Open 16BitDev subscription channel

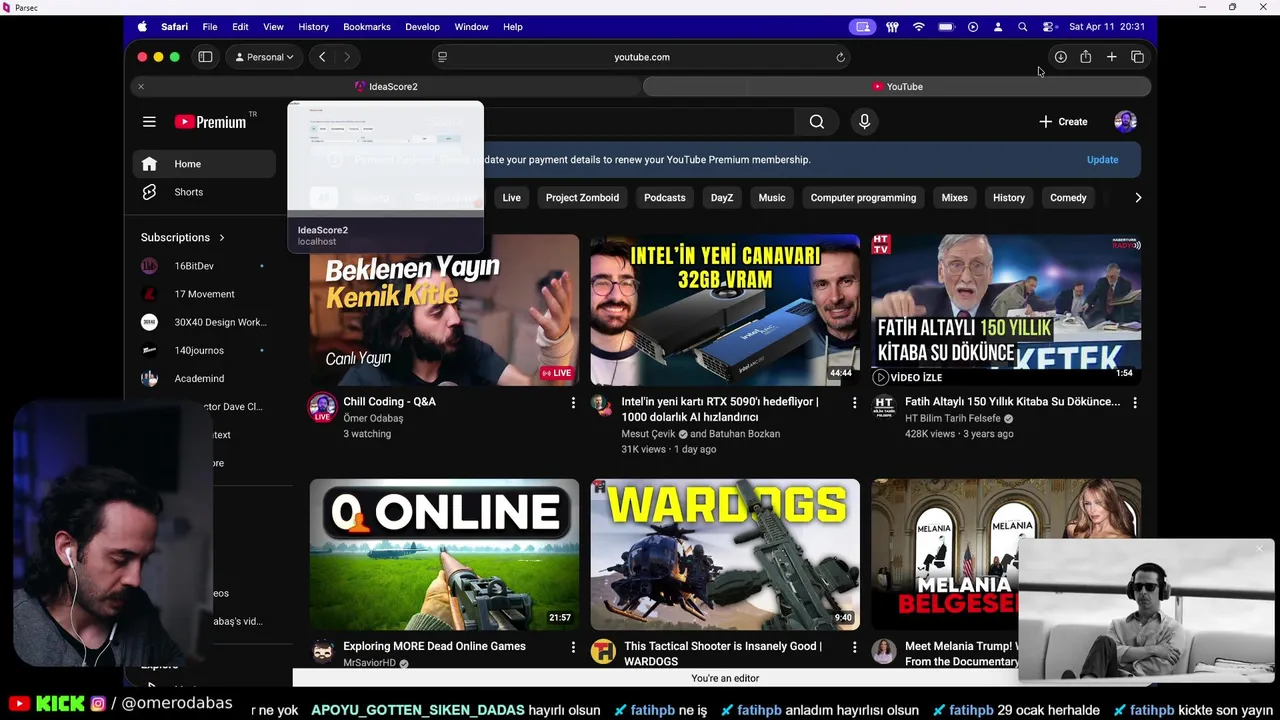pyautogui.click(x=204, y=266)
